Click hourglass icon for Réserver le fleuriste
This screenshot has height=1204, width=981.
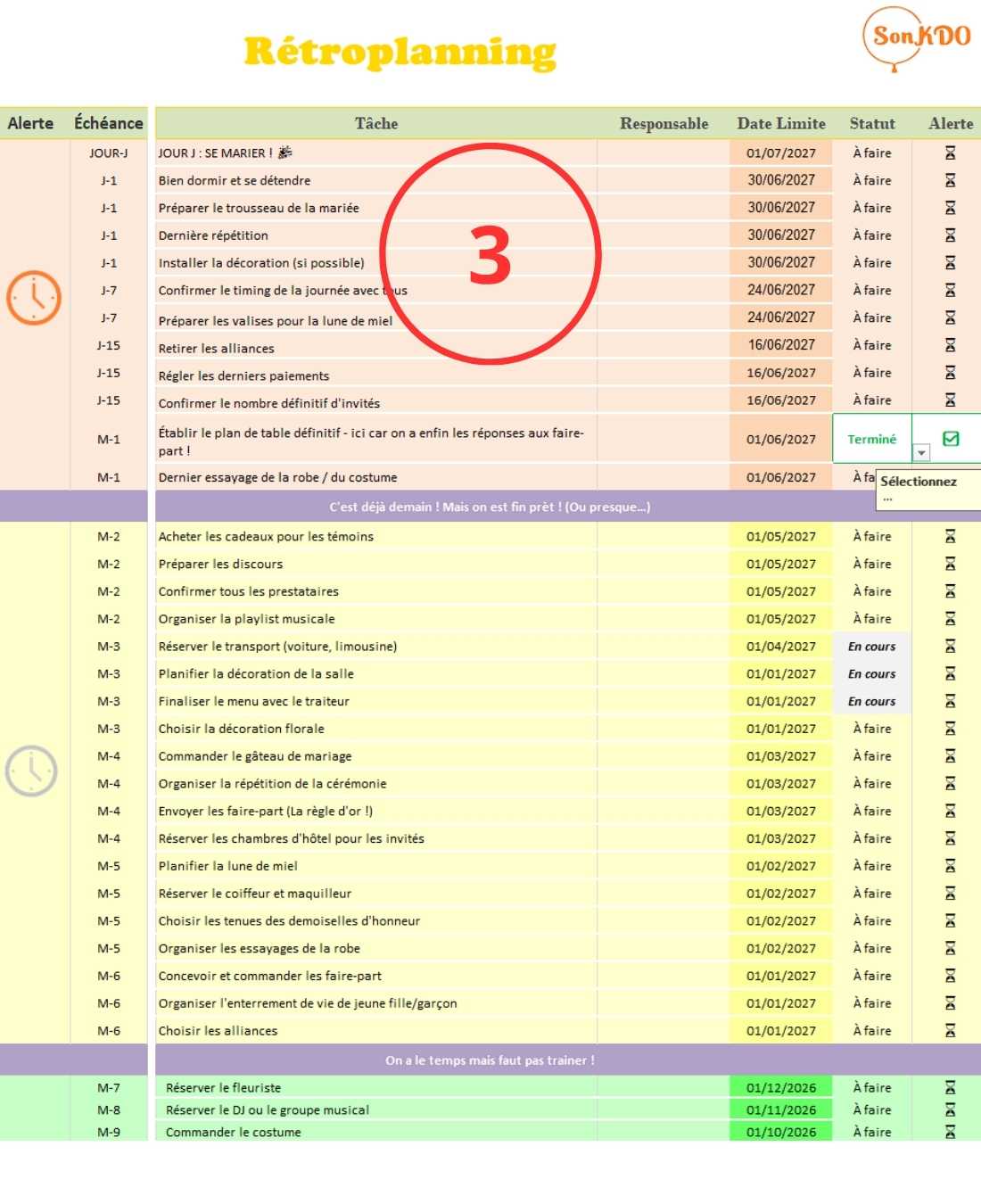(x=950, y=1088)
